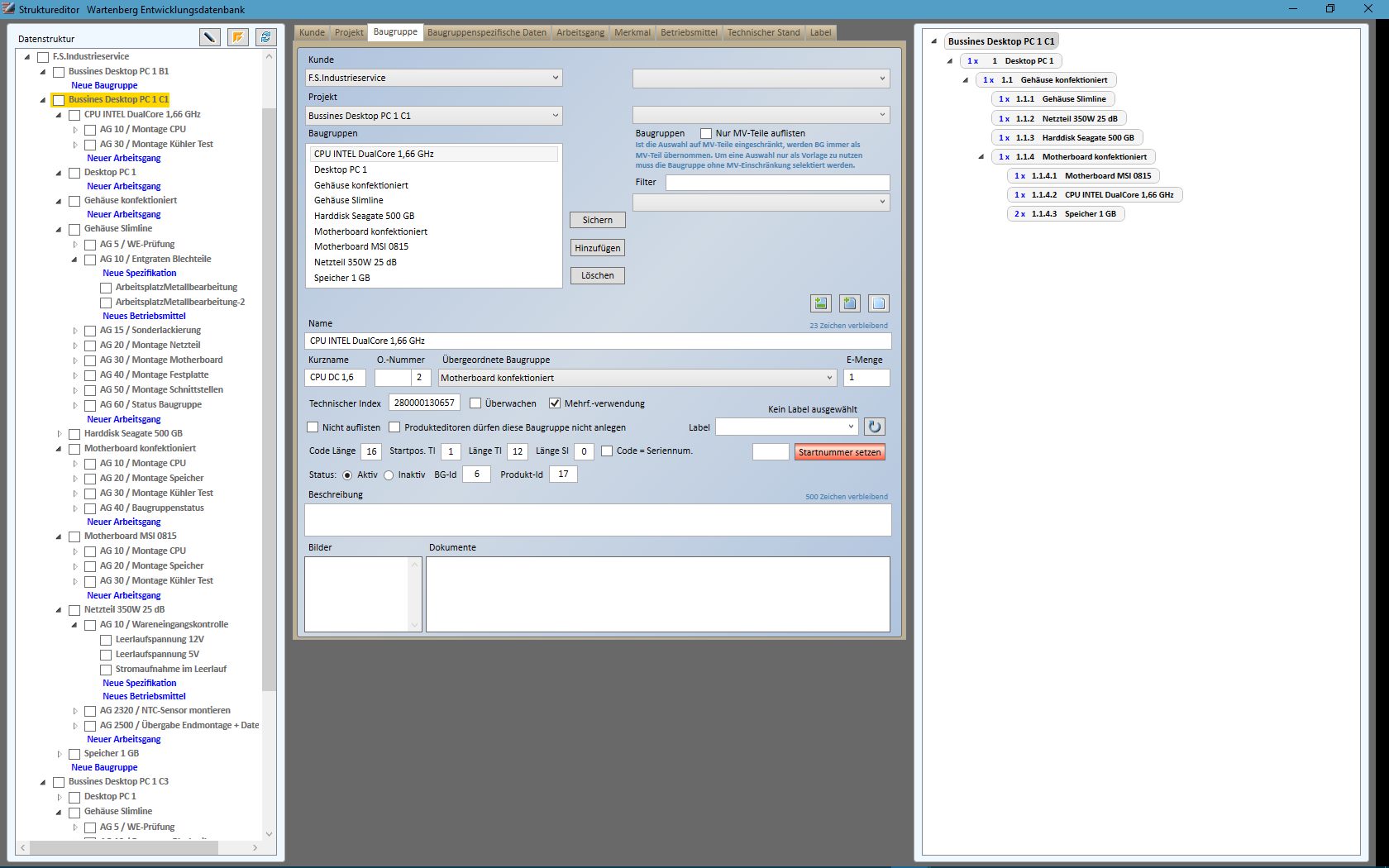Select AG 2320 / NTC-Sensor montieren in tree
1389x868 pixels.
click(165, 711)
